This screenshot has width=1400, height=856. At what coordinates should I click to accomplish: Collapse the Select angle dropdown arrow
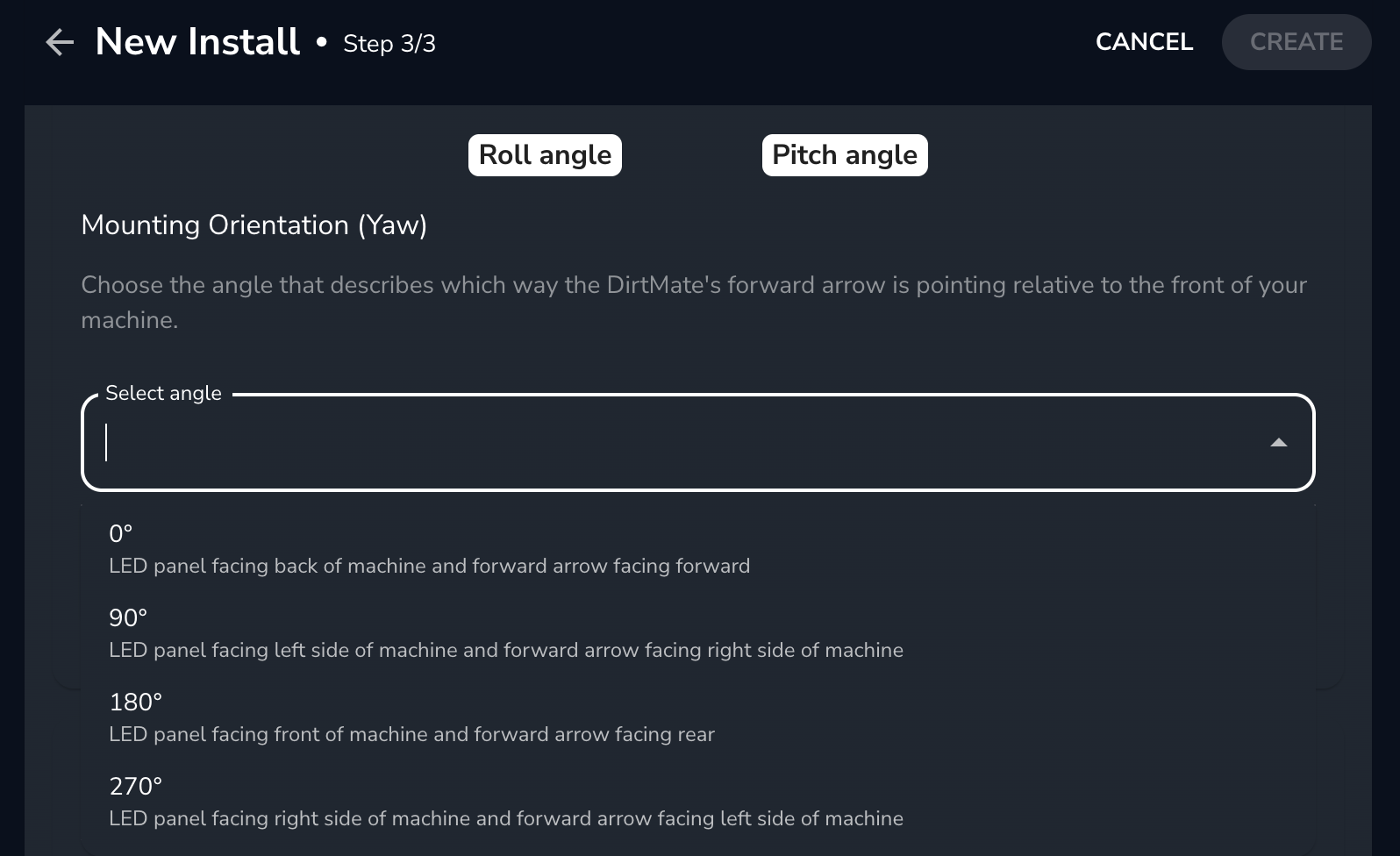coord(1278,443)
